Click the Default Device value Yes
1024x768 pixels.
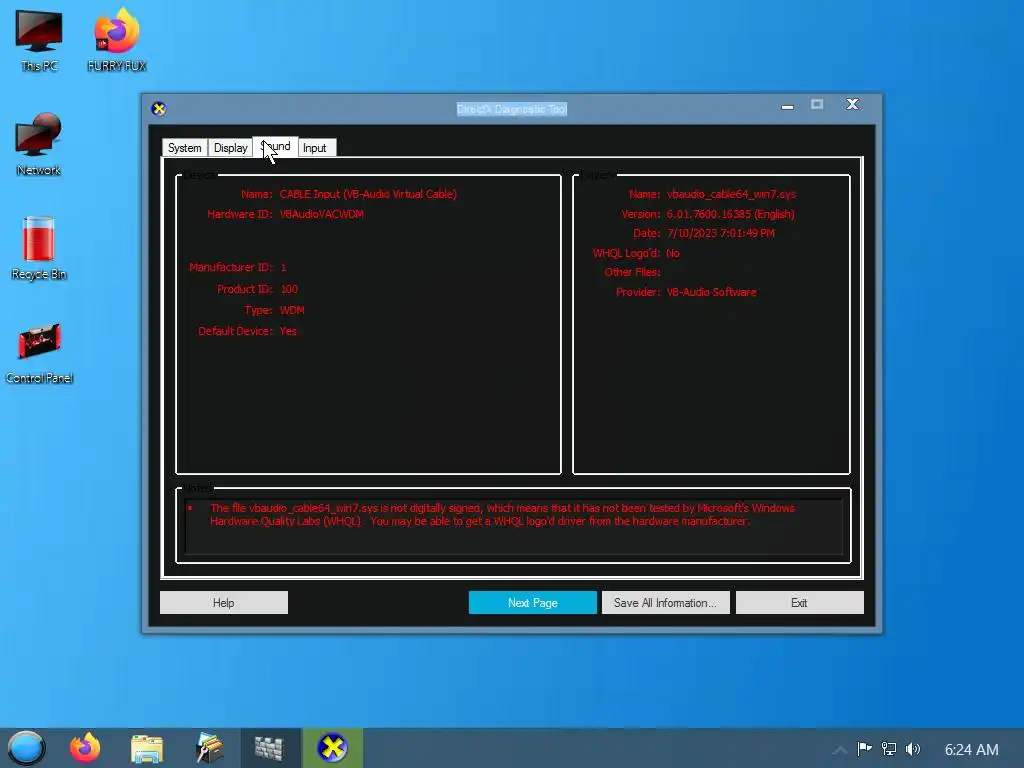[288, 331]
